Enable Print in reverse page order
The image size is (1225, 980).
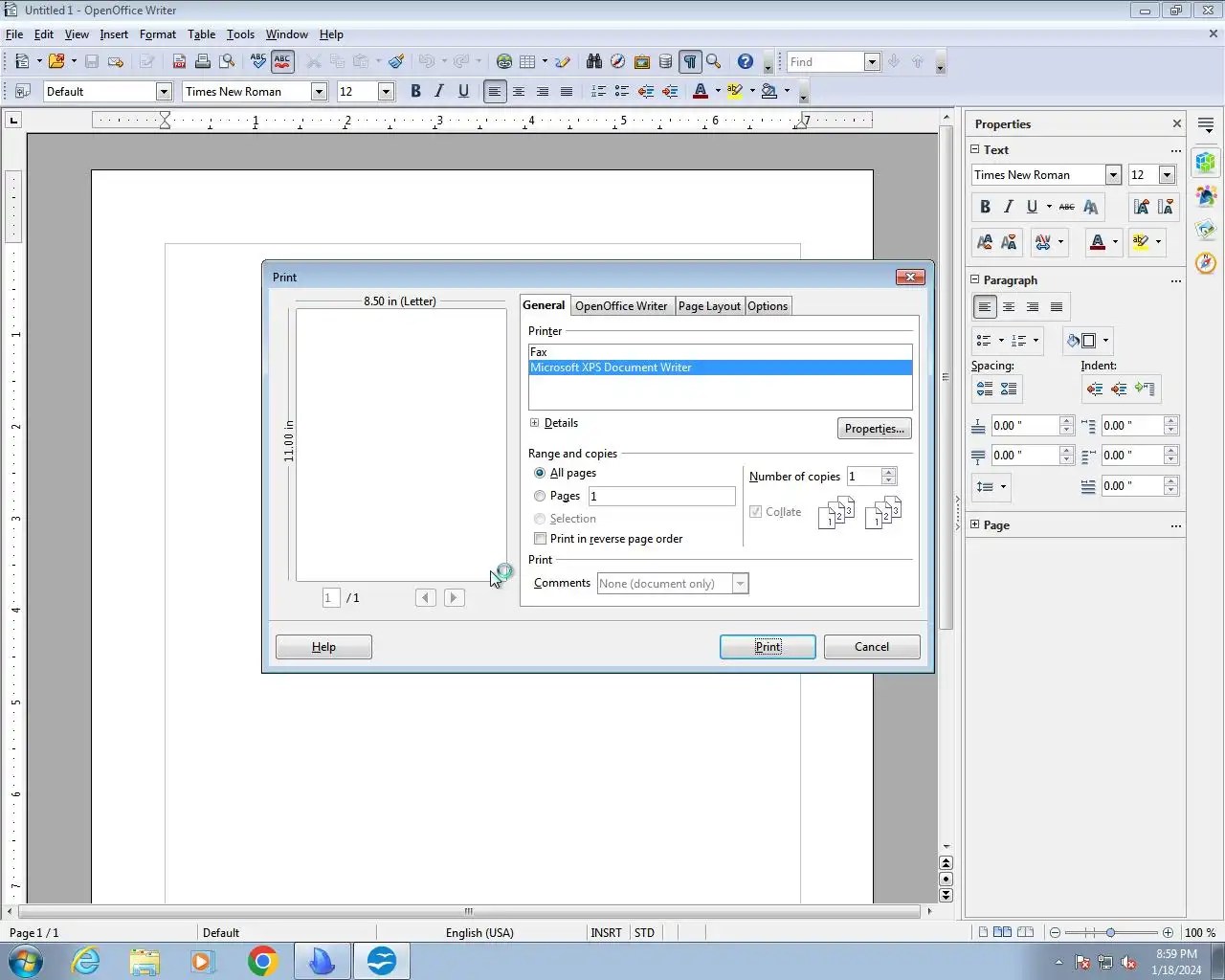(x=540, y=539)
